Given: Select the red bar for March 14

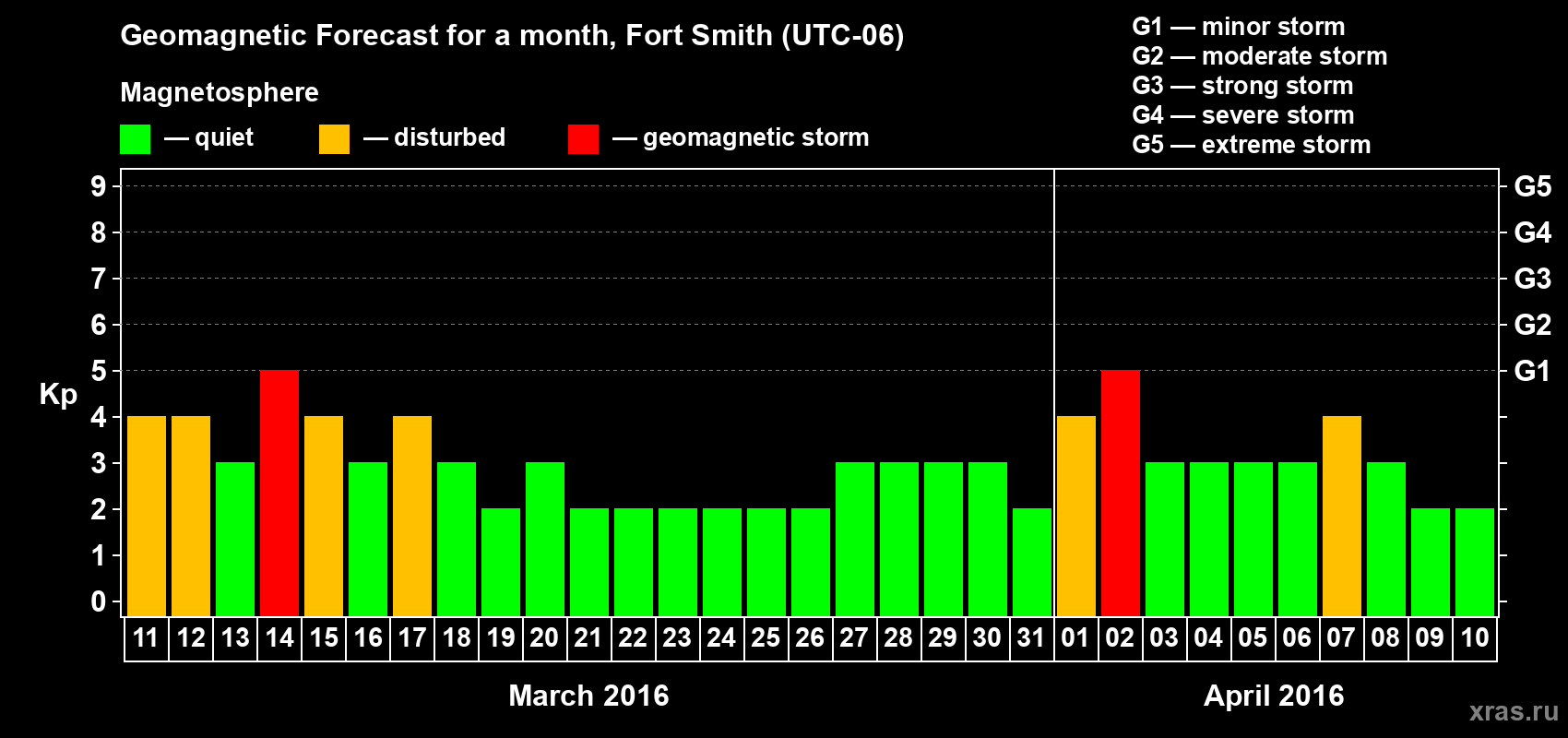Looking at the screenshot, I should pos(279,493).
